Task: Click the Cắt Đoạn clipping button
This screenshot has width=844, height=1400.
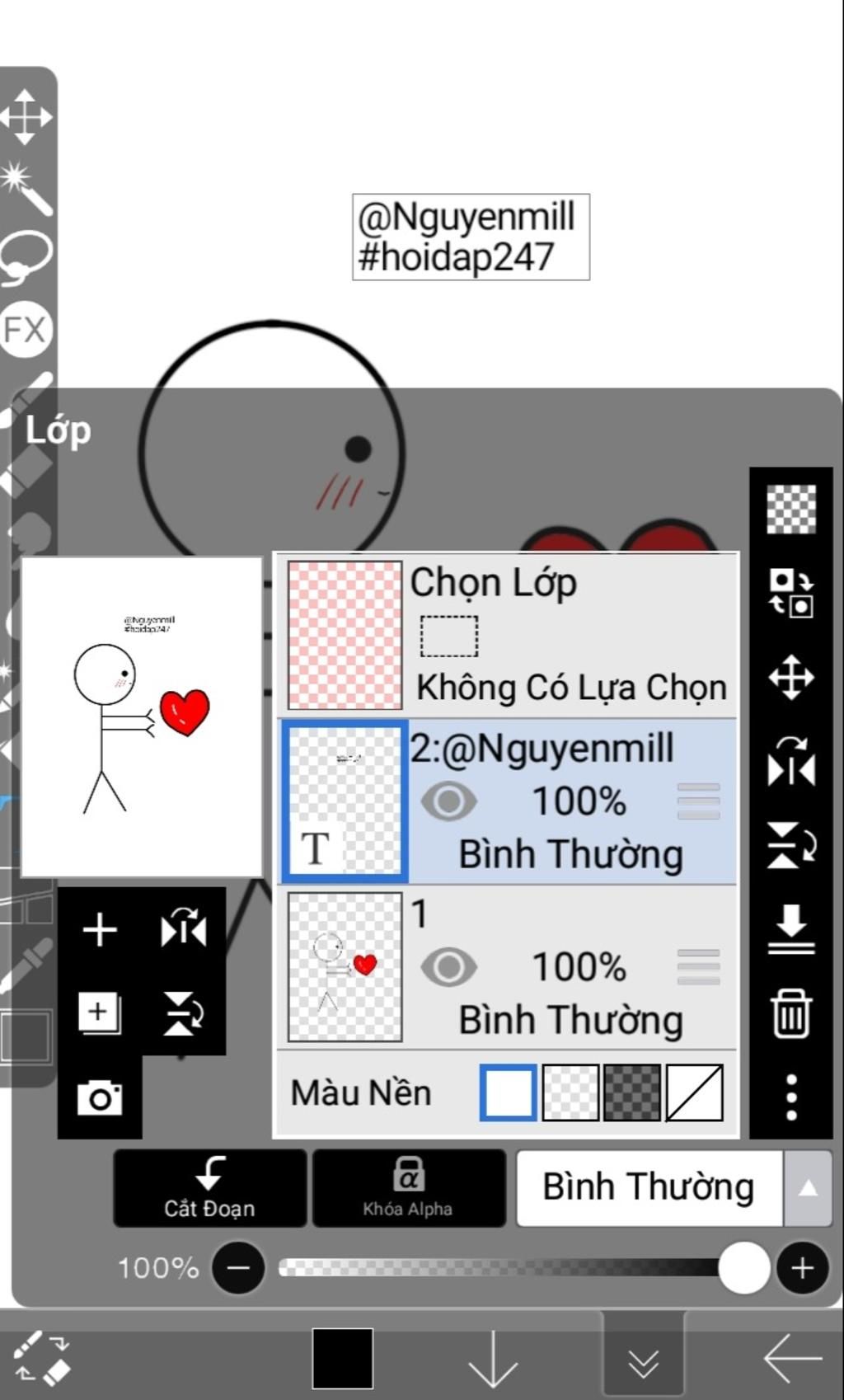Action: (x=209, y=1188)
